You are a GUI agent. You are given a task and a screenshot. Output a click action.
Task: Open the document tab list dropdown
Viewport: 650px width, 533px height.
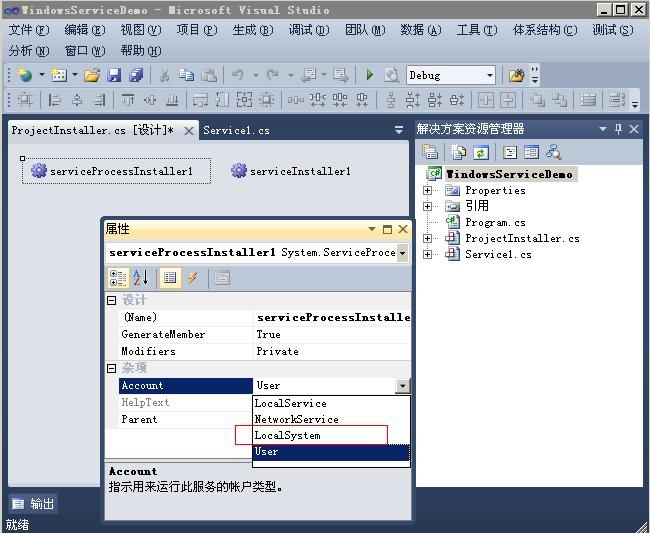click(x=399, y=130)
